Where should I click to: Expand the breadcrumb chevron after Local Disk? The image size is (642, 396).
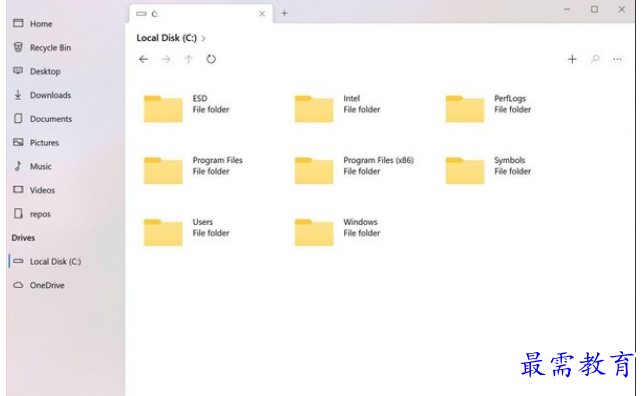pos(203,38)
